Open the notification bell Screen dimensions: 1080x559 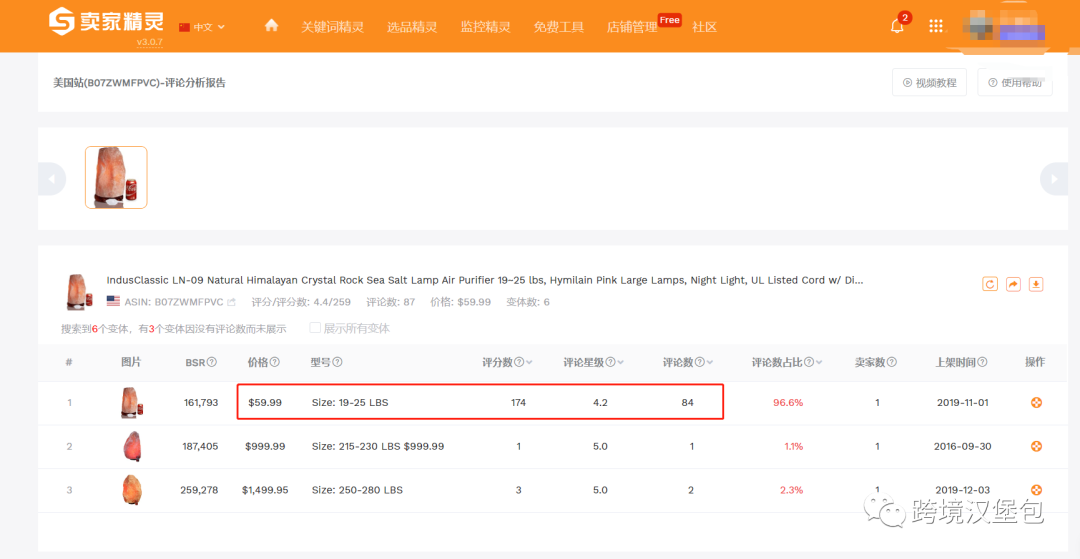897,26
